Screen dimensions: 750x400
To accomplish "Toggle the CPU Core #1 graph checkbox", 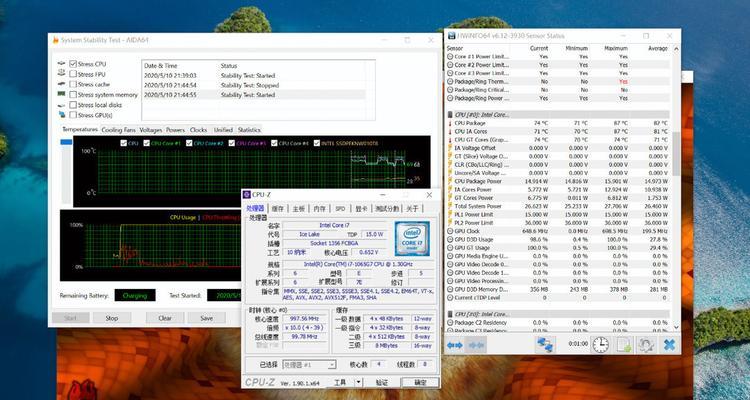I will (147, 143).
